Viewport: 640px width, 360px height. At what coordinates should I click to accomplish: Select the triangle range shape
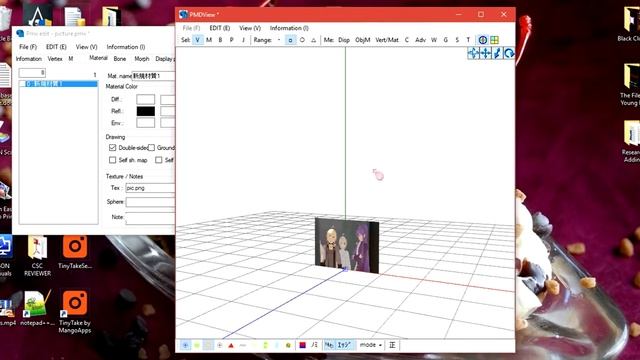coord(313,40)
